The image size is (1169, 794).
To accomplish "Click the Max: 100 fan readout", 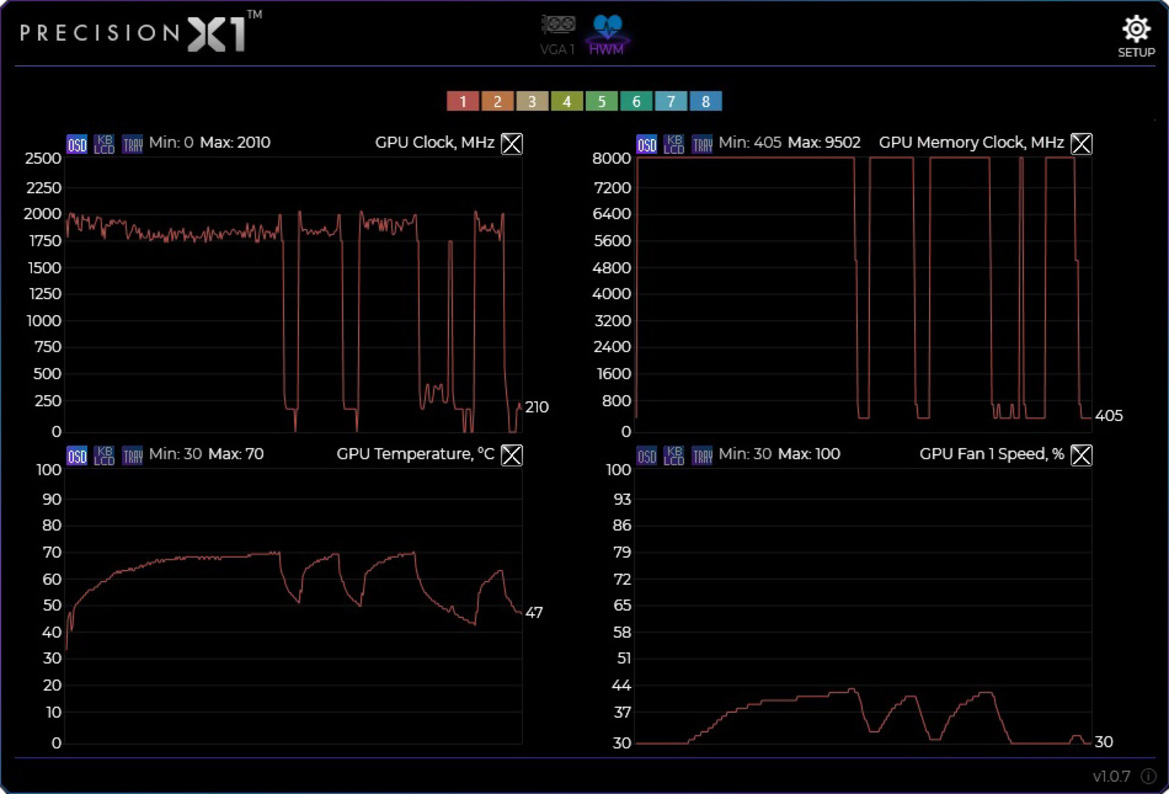I will point(809,454).
